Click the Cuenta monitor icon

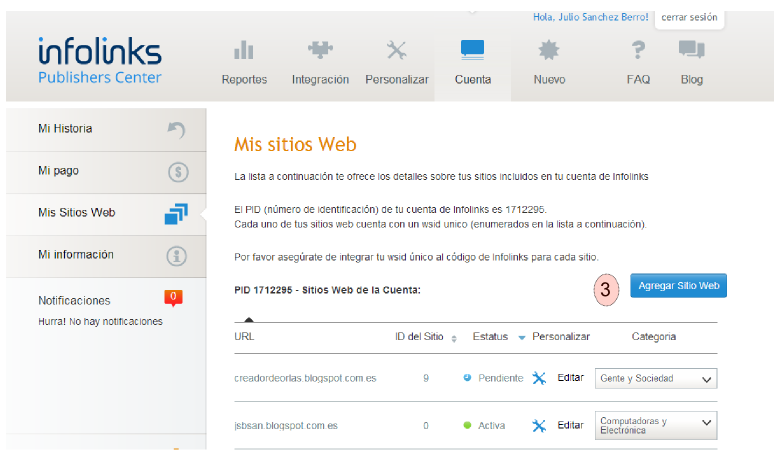[x=472, y=50]
